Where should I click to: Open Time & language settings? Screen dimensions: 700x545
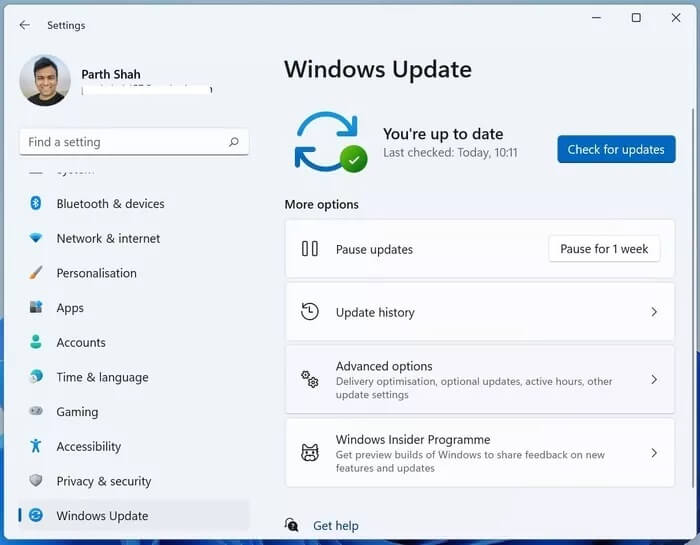134,377
